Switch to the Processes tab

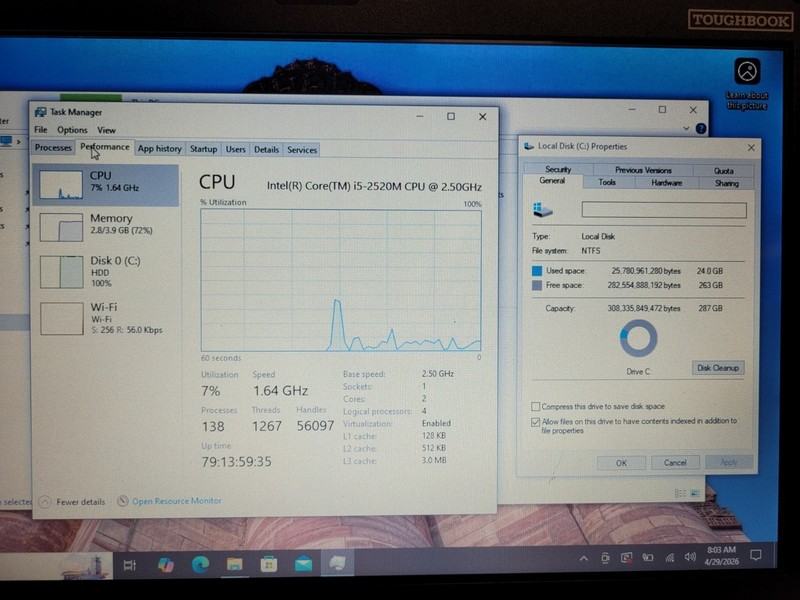[53, 147]
